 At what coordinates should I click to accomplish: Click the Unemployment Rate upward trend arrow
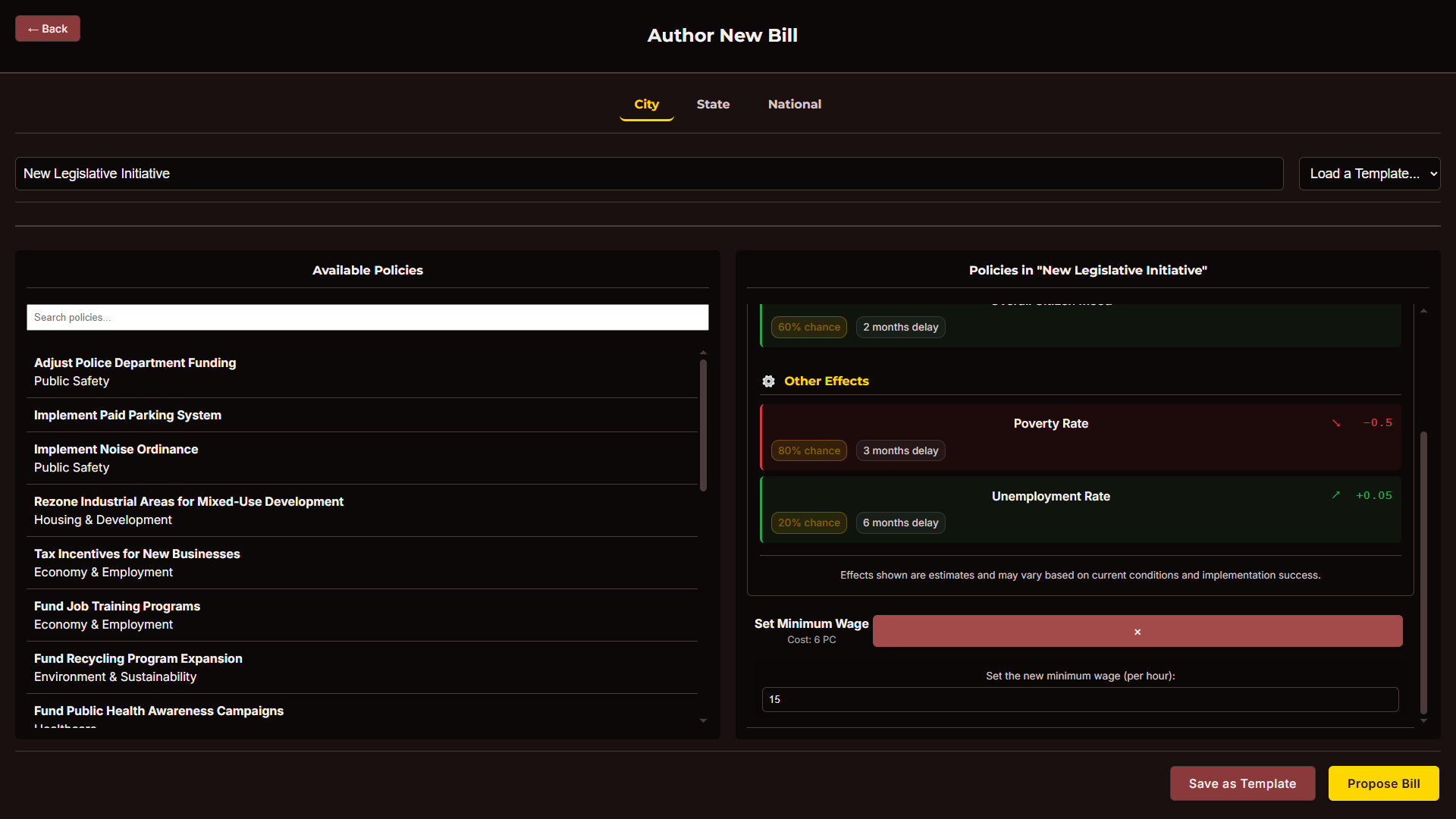[1336, 495]
